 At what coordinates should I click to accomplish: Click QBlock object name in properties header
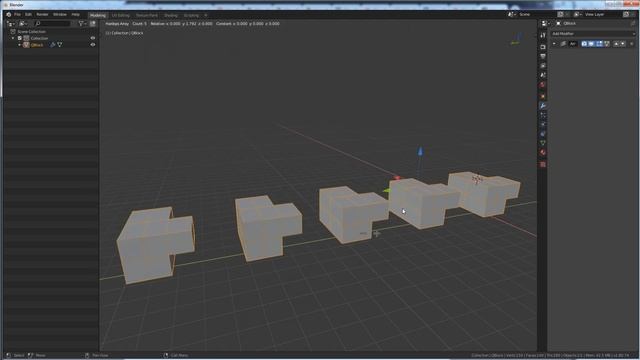pos(569,24)
